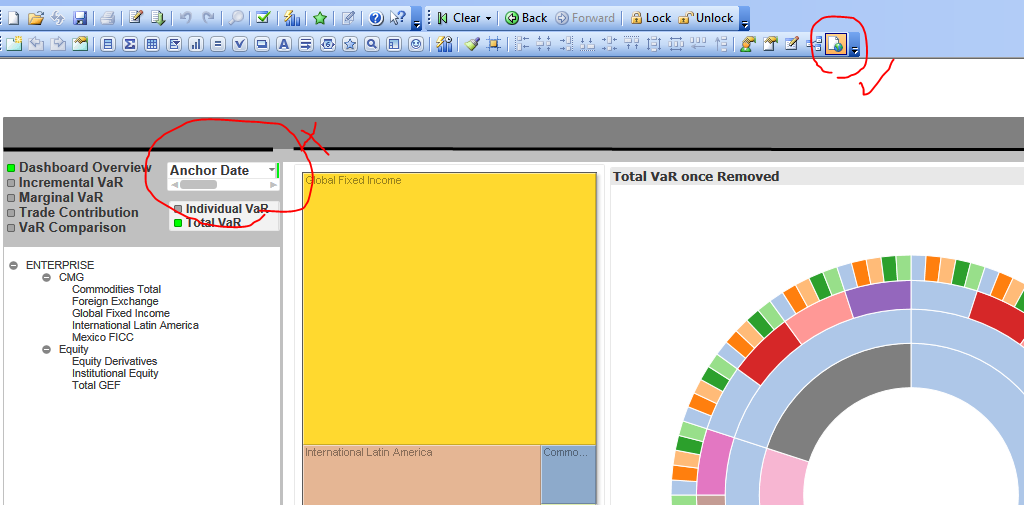Expand design toolbar overflow after WebView

854,45
